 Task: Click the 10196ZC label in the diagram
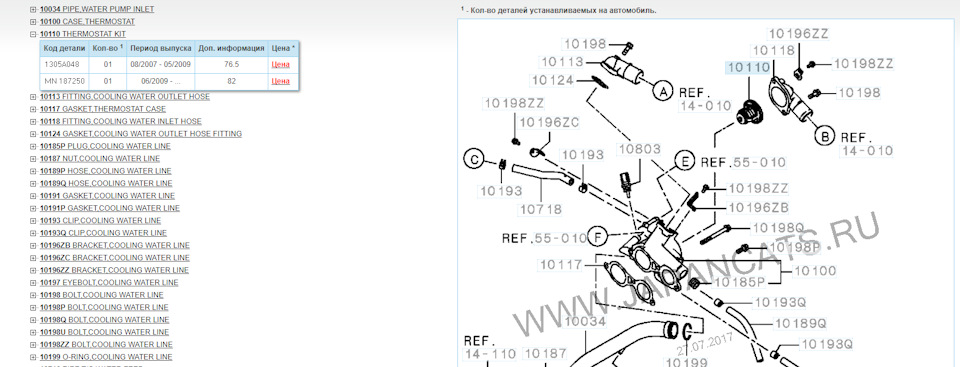[549, 123]
